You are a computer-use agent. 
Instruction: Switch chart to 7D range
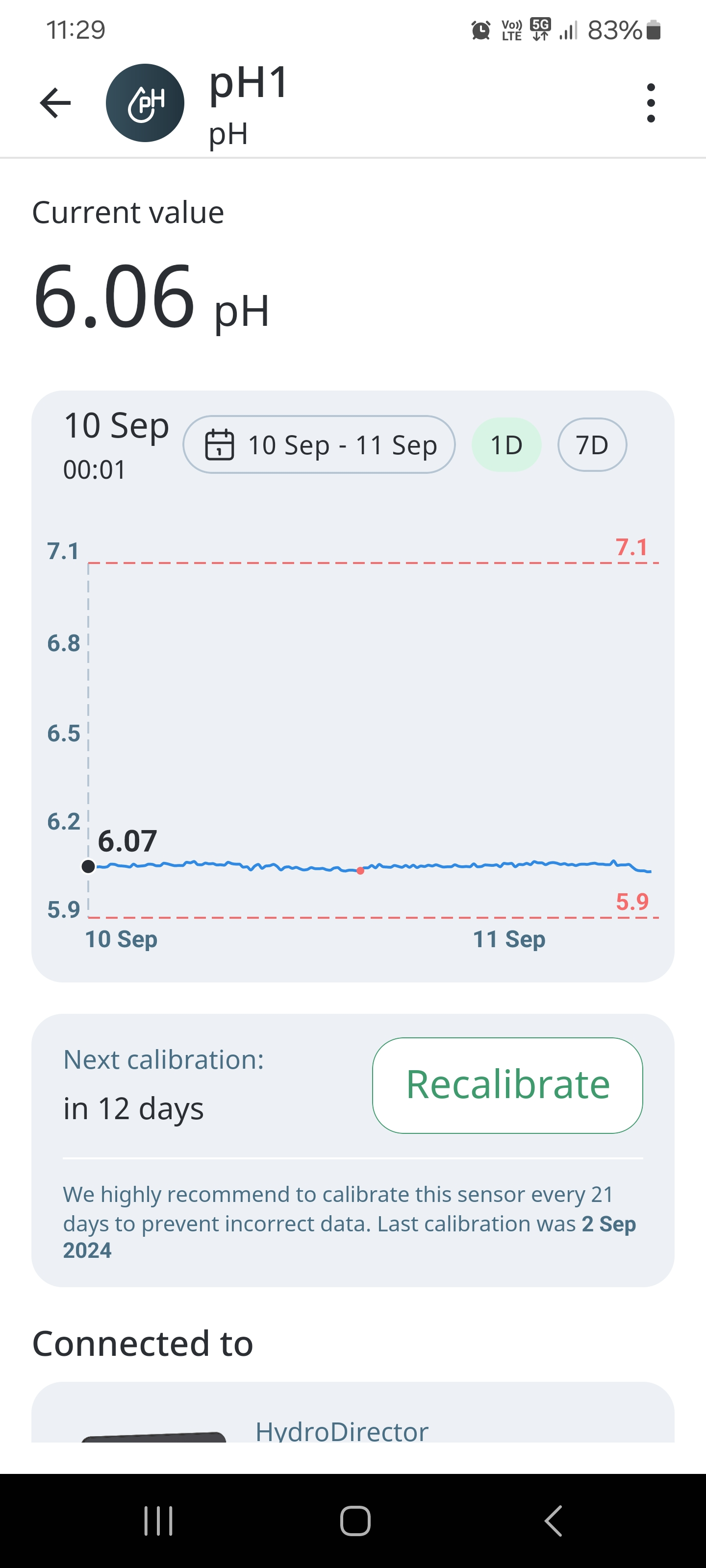(591, 445)
